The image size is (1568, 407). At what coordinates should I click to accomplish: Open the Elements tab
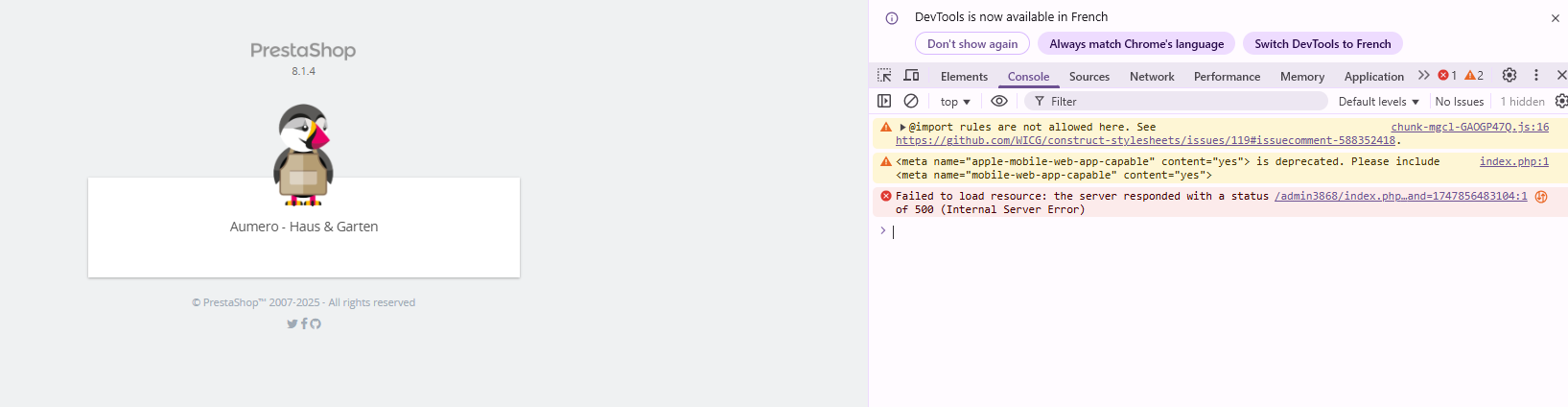click(964, 76)
